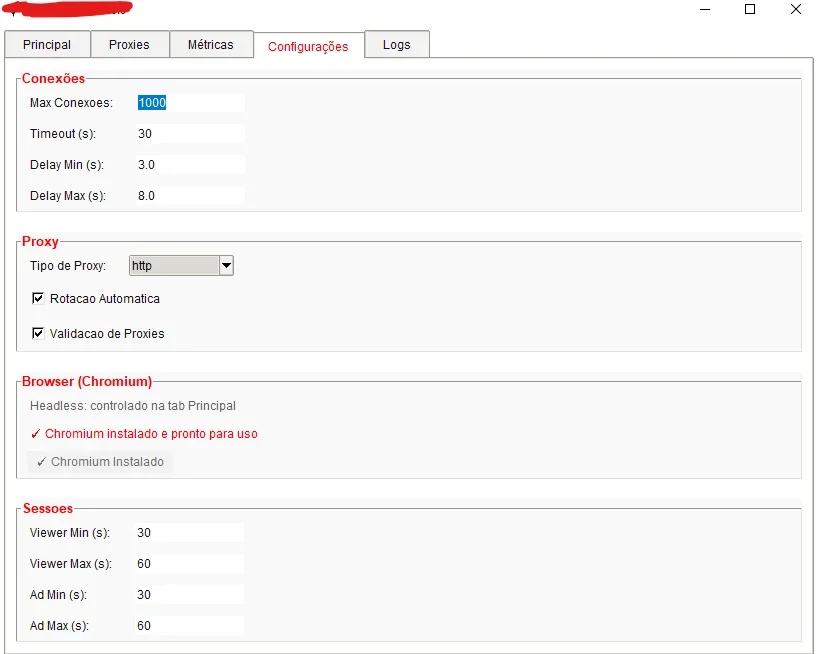Click the 'Chromium instalado e pronto para uso' text
Screen dimensions: 819x654
coord(151,434)
